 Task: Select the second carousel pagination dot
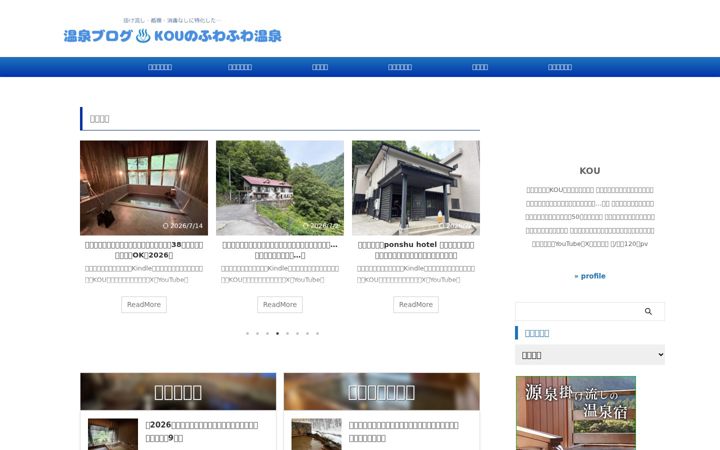[x=258, y=333]
